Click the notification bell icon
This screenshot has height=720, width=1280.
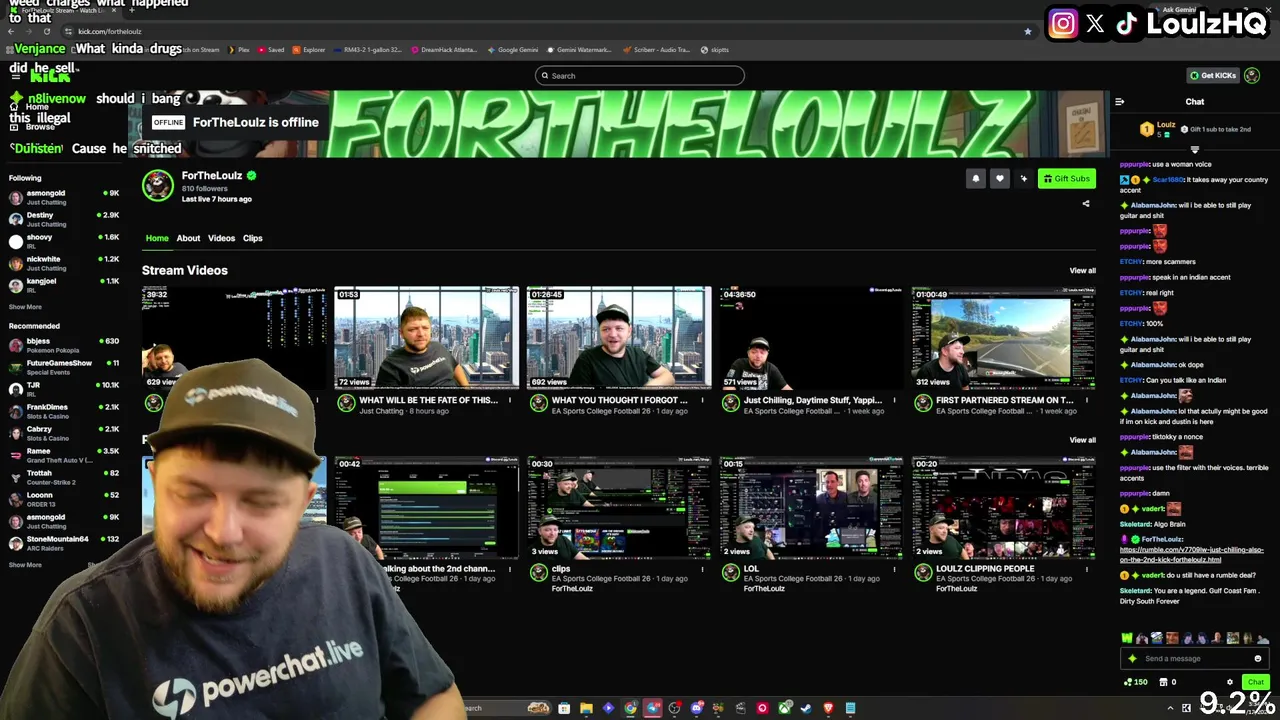coord(976,179)
